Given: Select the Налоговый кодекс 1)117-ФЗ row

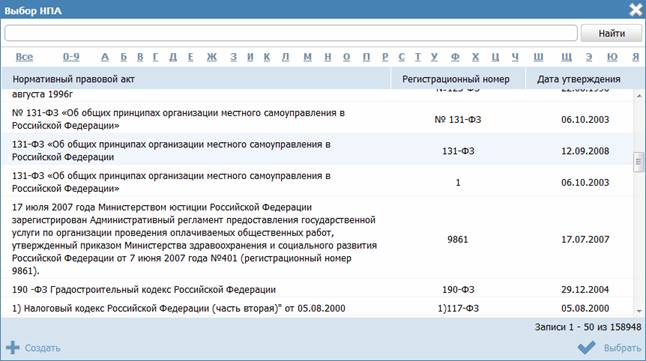Looking at the screenshot, I should coord(317,308).
